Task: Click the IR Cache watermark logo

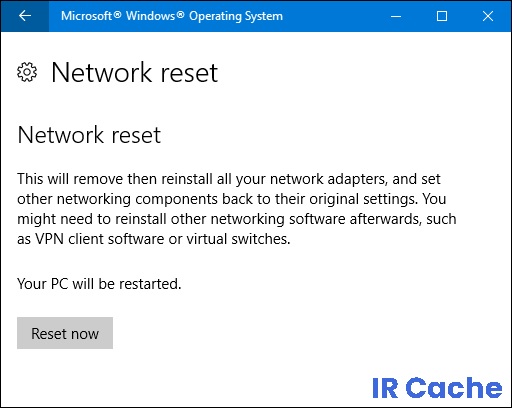Action: click(x=437, y=387)
